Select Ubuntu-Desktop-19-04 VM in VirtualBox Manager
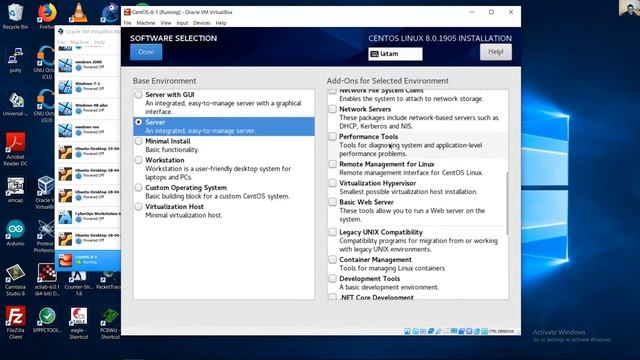The width and height of the screenshot is (640, 360). point(88,152)
